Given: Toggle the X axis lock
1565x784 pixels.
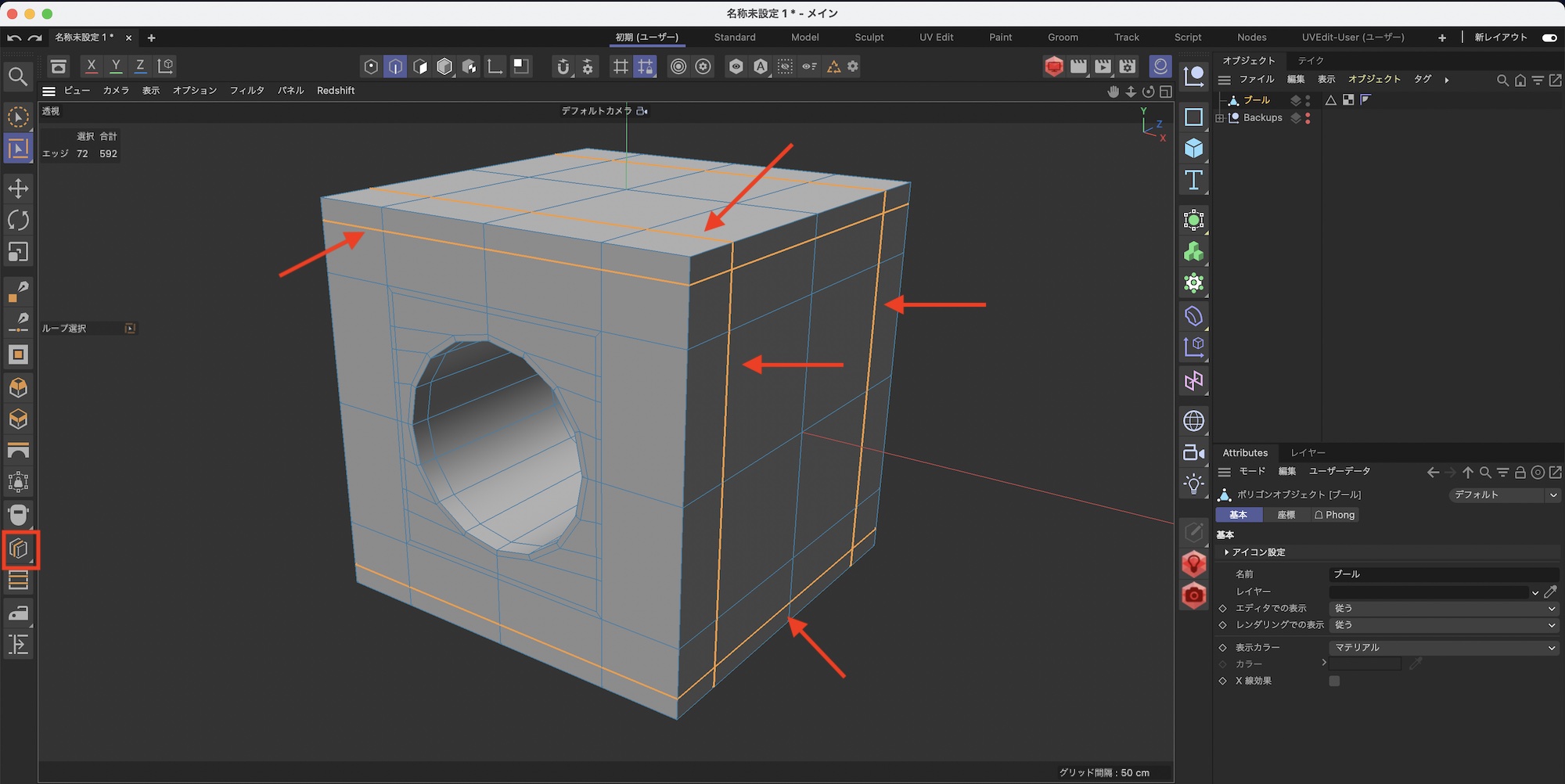Looking at the screenshot, I should tap(92, 67).
